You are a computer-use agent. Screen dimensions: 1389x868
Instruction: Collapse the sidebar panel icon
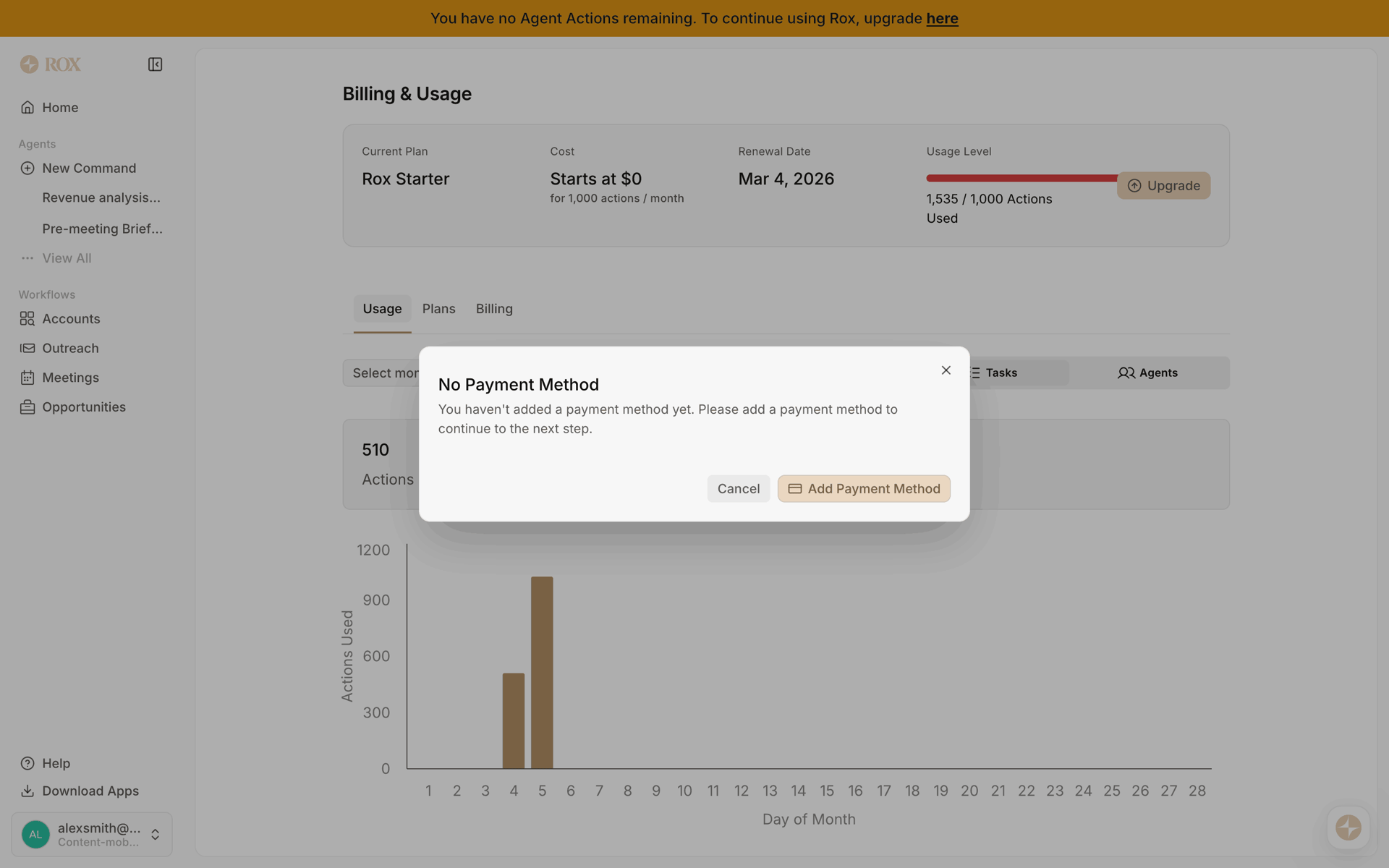pyautogui.click(x=155, y=64)
